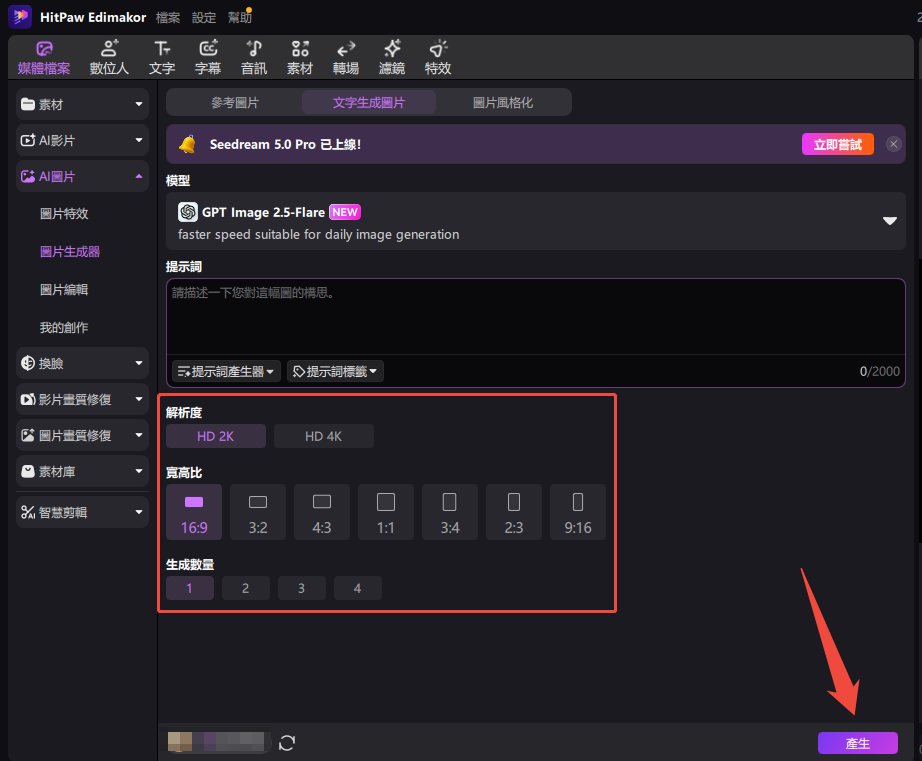The height and width of the screenshot is (761, 922).
Task: Choose 1:1 aspect ratio
Action: [386, 512]
